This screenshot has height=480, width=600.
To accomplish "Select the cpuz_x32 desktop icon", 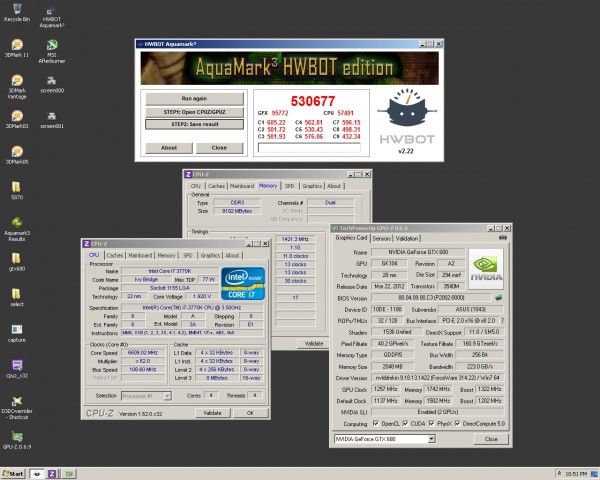I will tap(17, 369).
